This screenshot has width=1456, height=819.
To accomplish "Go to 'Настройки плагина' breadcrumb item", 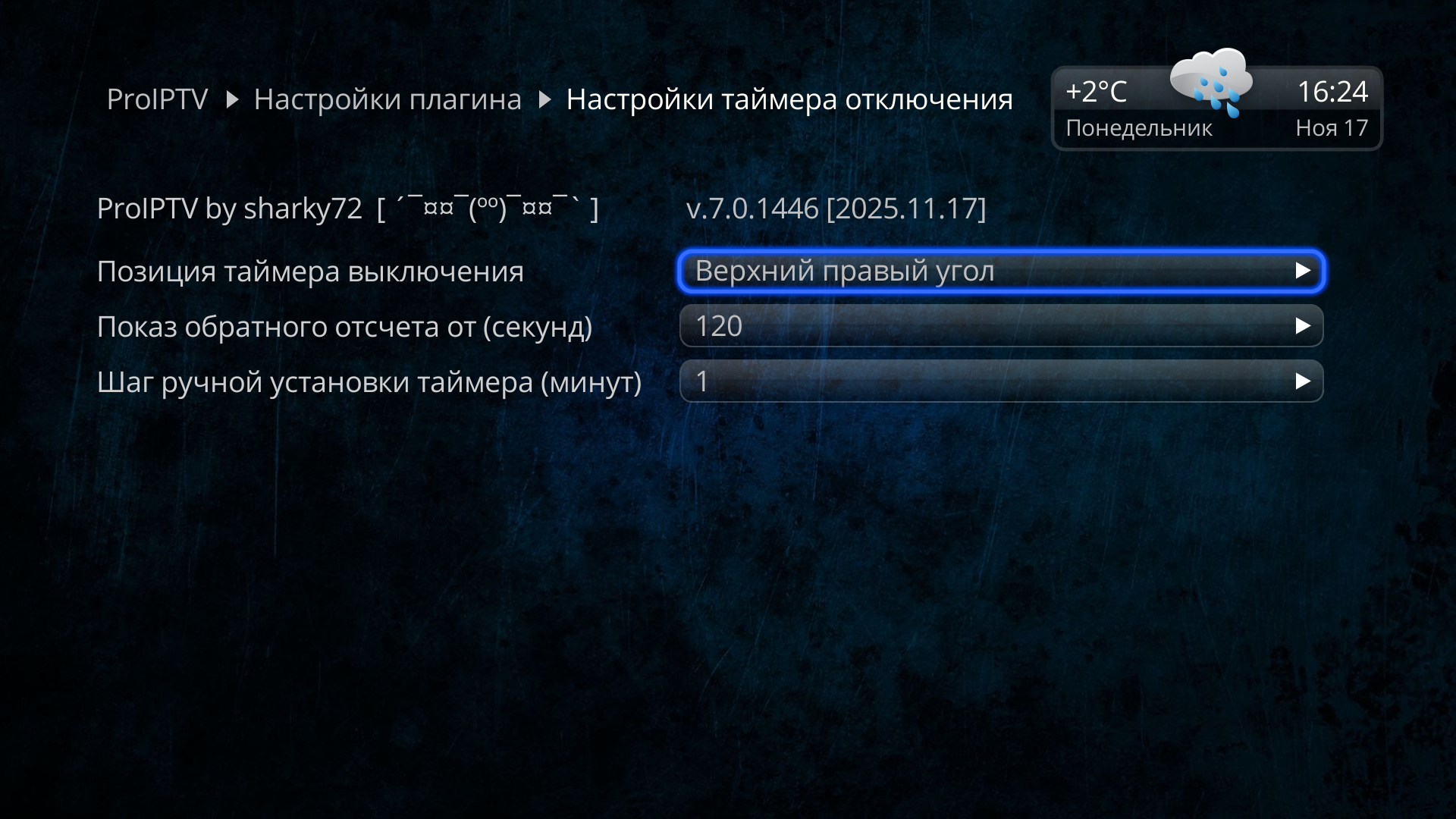I will tap(388, 99).
